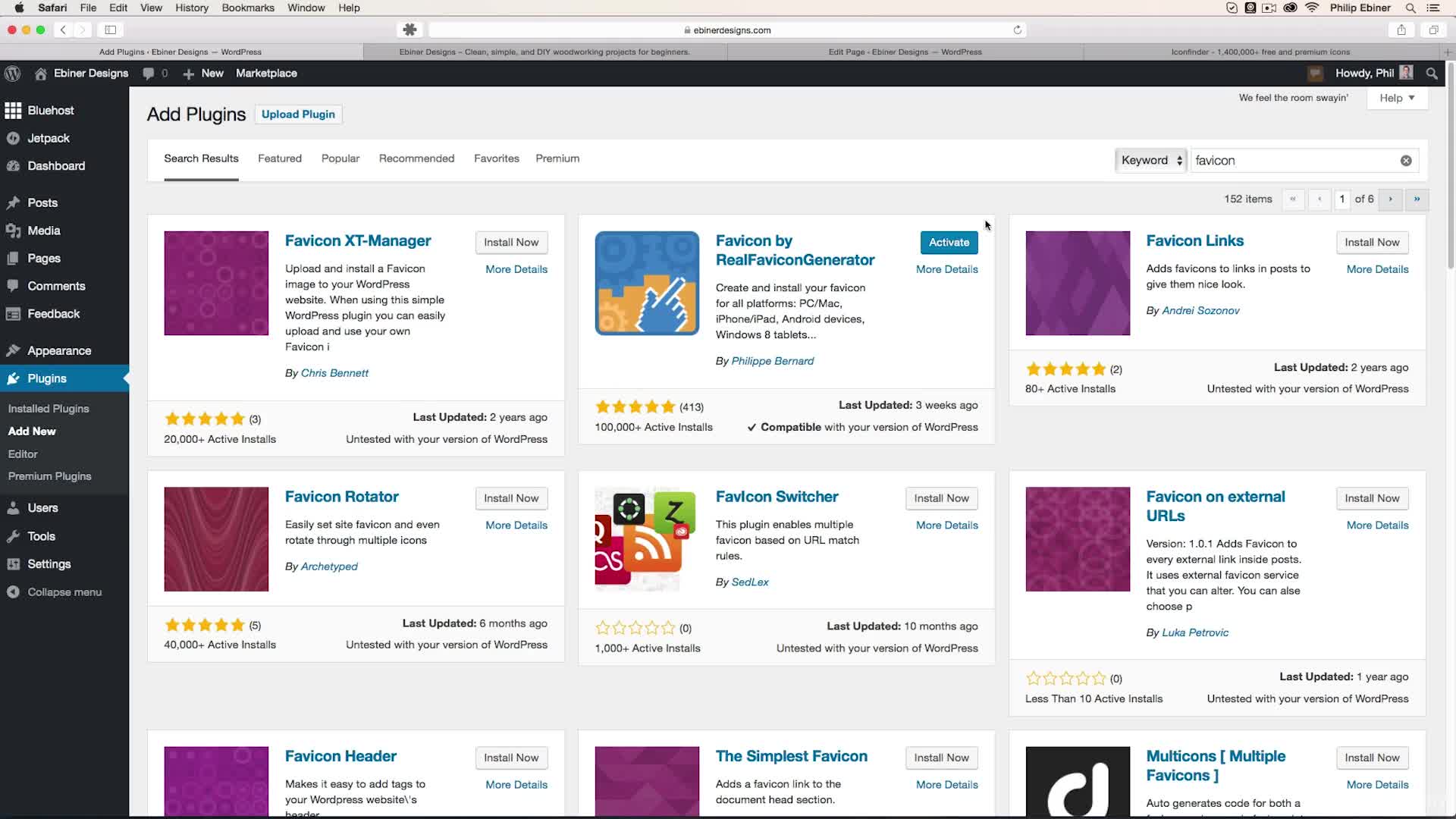Toggle the Safari sidebar button

point(110,30)
